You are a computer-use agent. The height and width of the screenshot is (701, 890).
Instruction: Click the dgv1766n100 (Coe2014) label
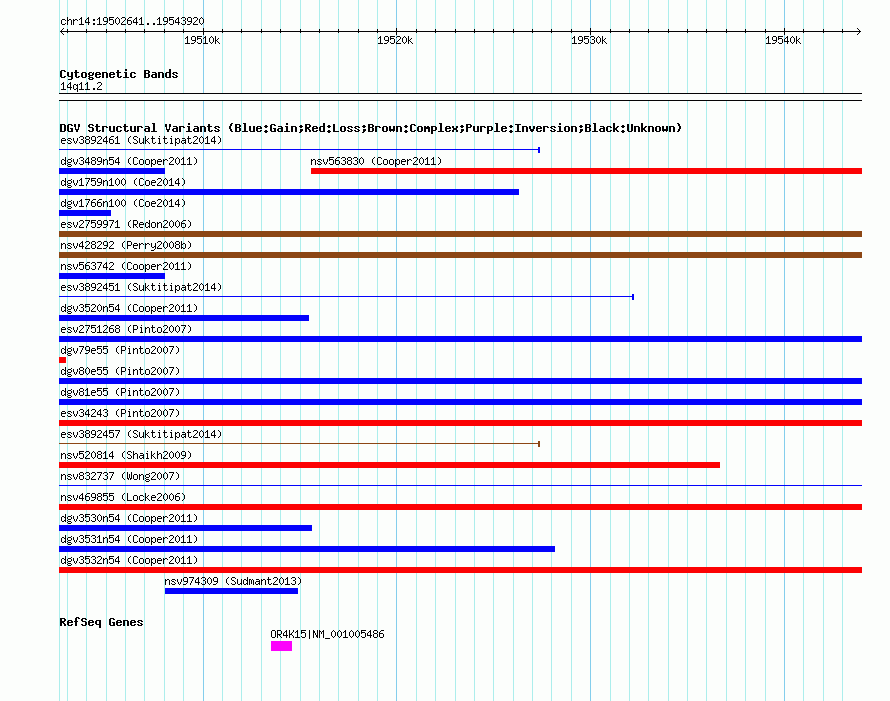click(x=123, y=203)
